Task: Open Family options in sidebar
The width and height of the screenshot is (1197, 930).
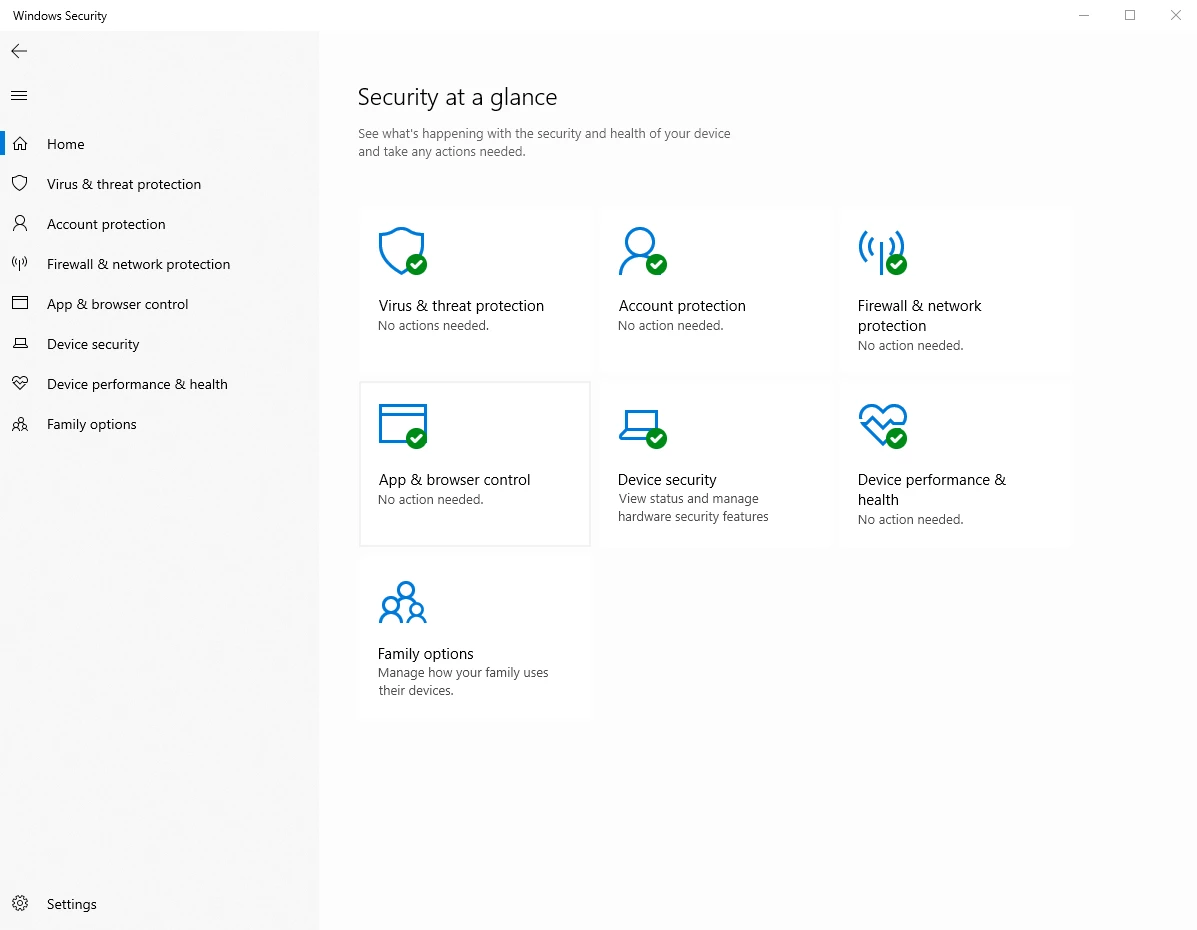Action: (160, 424)
